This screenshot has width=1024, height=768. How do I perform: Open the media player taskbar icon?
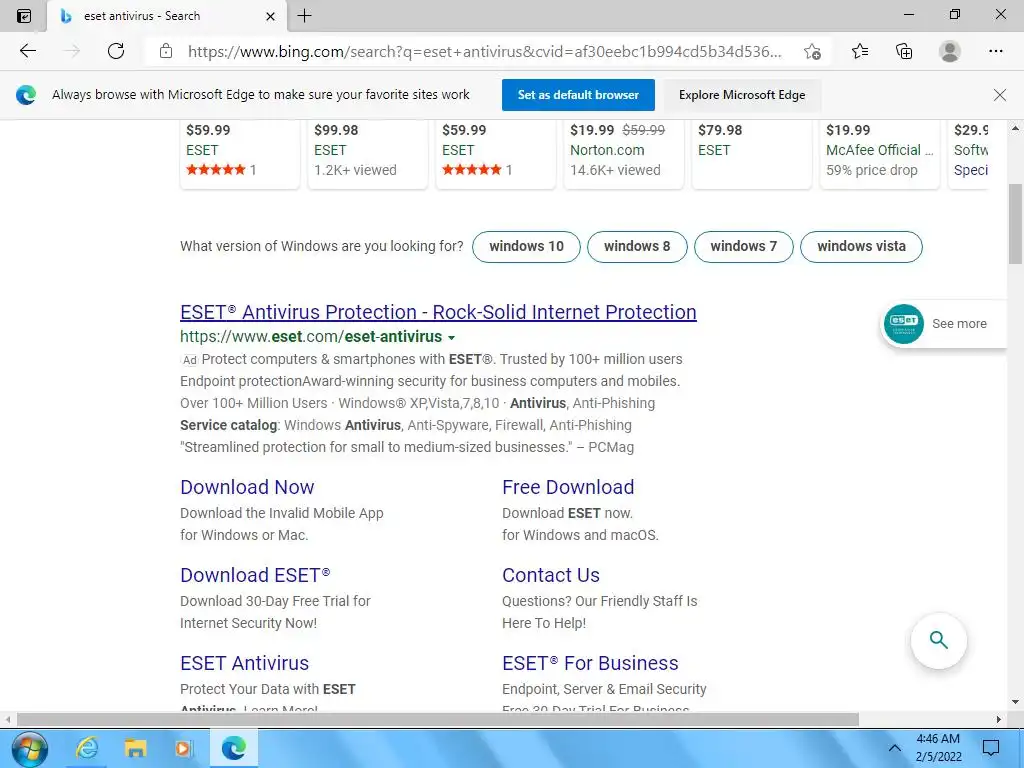(x=184, y=748)
